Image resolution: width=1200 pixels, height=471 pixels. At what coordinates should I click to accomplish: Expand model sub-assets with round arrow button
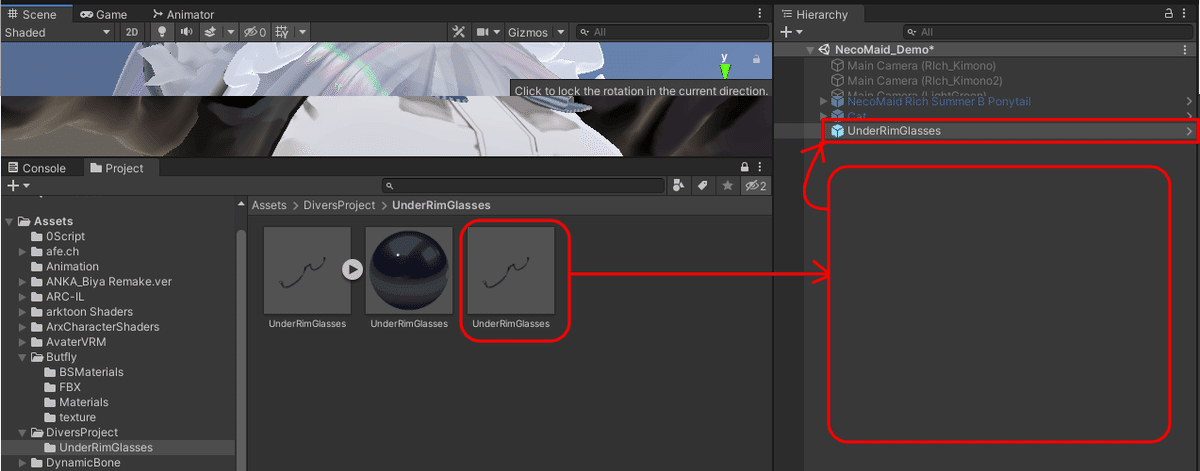pyautogui.click(x=351, y=269)
